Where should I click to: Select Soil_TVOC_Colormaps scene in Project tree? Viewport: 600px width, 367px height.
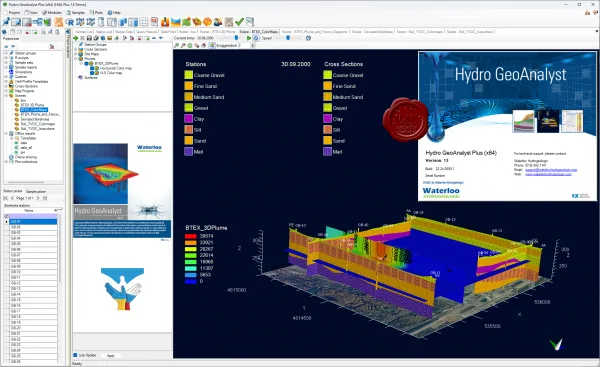click(38, 124)
